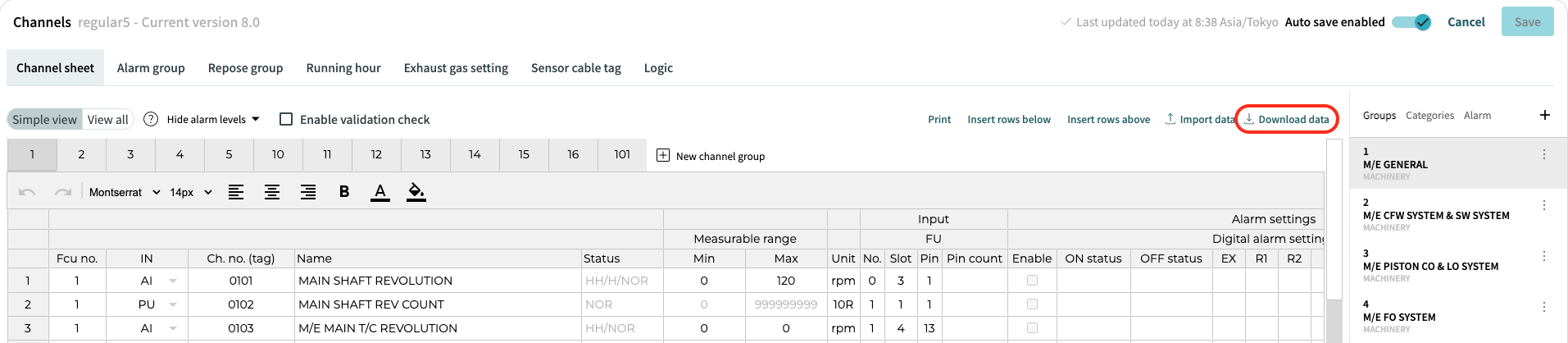
Task: Click Insert rows above
Action: (1108, 119)
